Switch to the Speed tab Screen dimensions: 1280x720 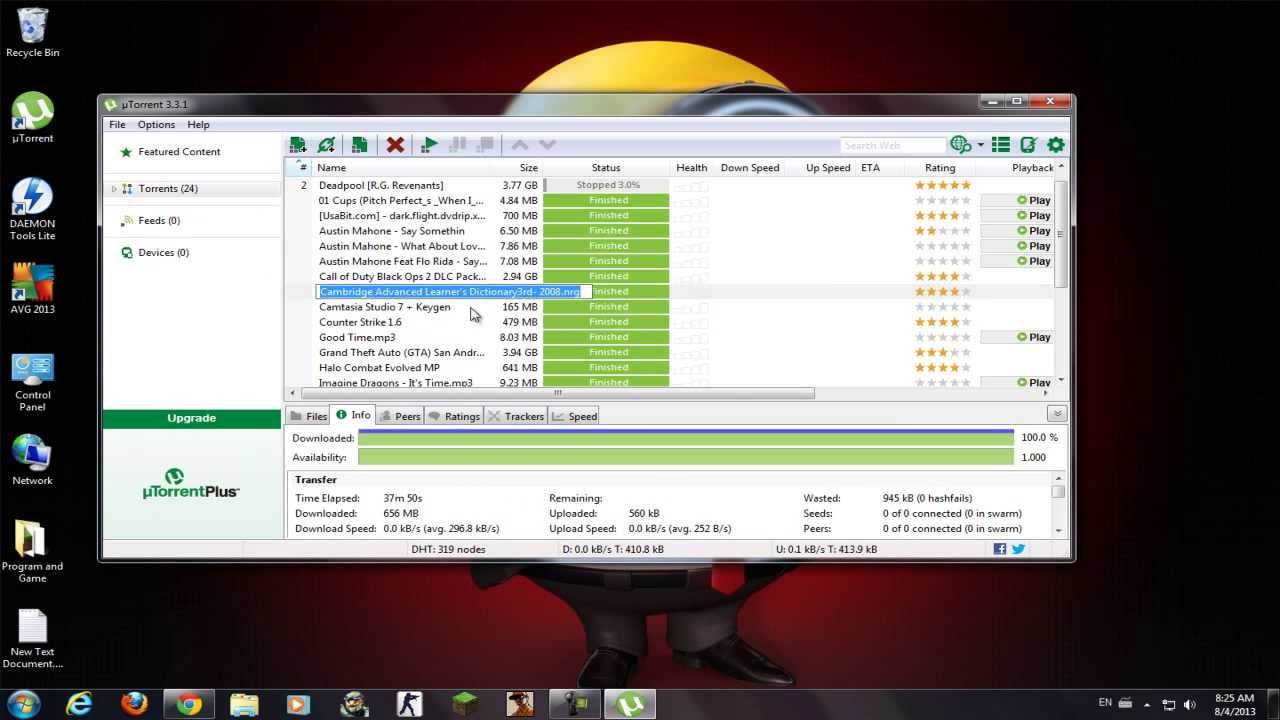[x=575, y=416]
